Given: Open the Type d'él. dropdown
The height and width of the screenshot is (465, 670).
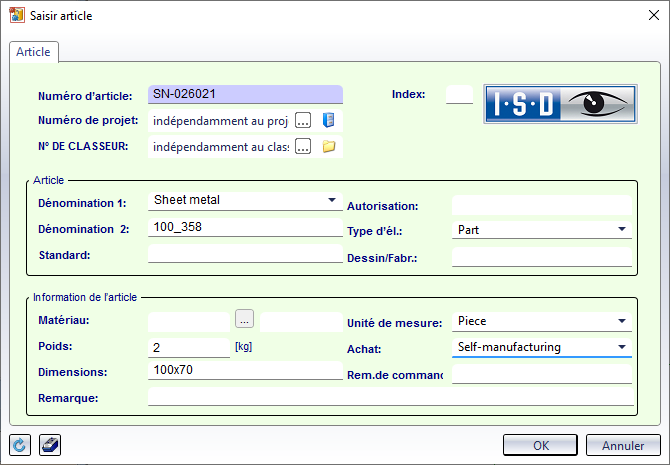Looking at the screenshot, I should pos(622,229).
